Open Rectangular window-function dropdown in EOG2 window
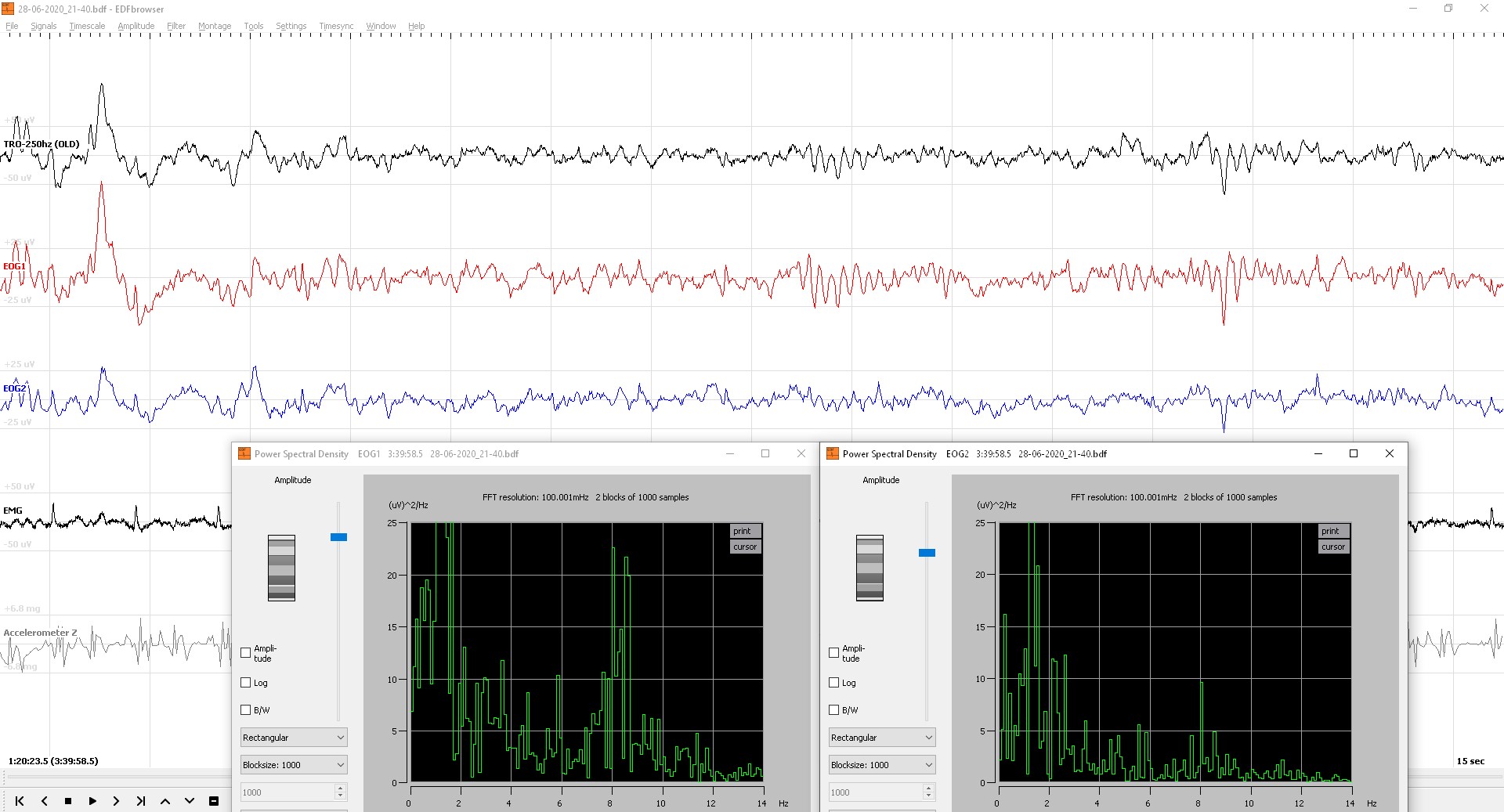Image resolution: width=1504 pixels, height=812 pixels. click(882, 738)
